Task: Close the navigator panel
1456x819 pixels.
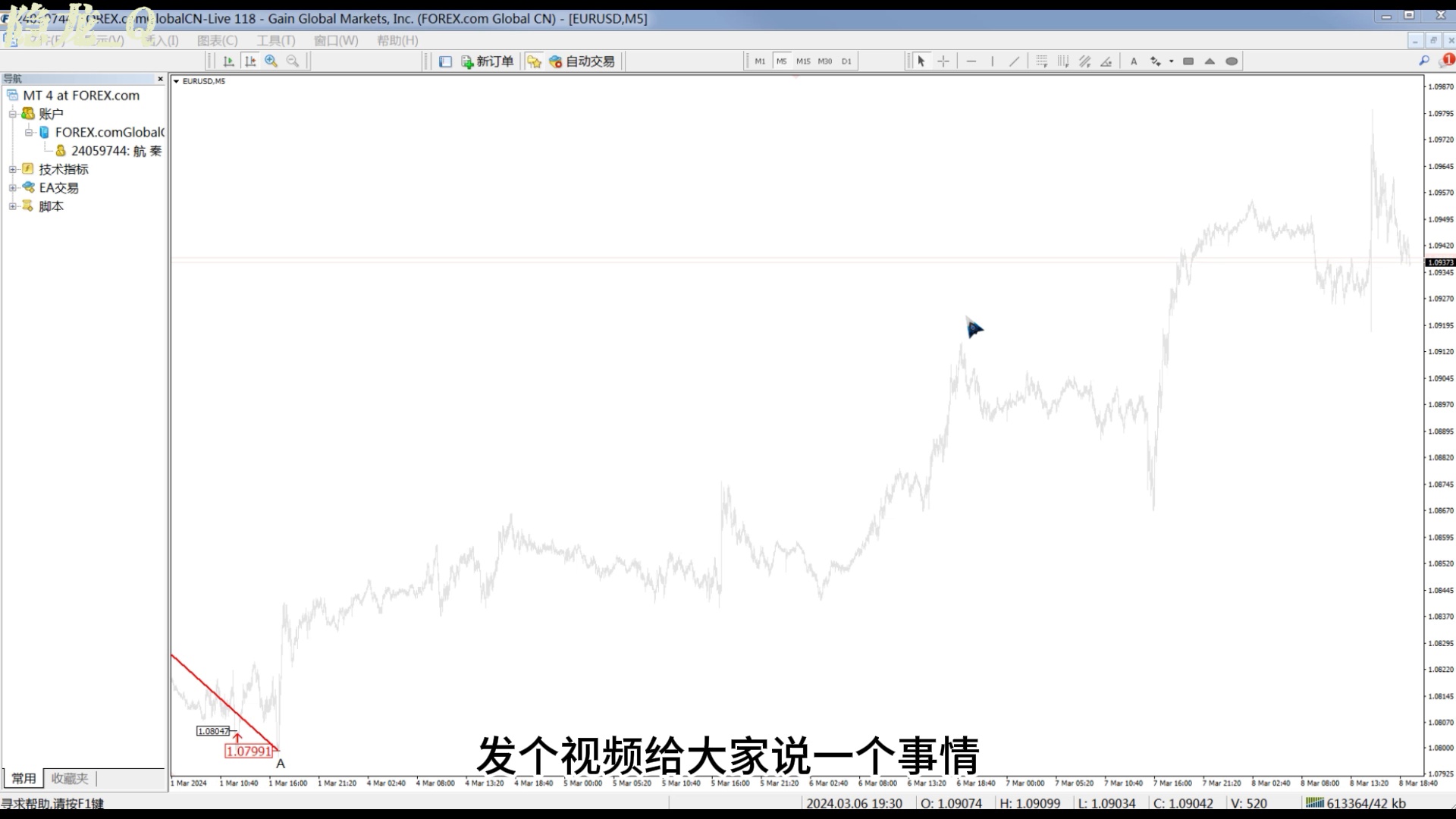Action: pos(160,79)
